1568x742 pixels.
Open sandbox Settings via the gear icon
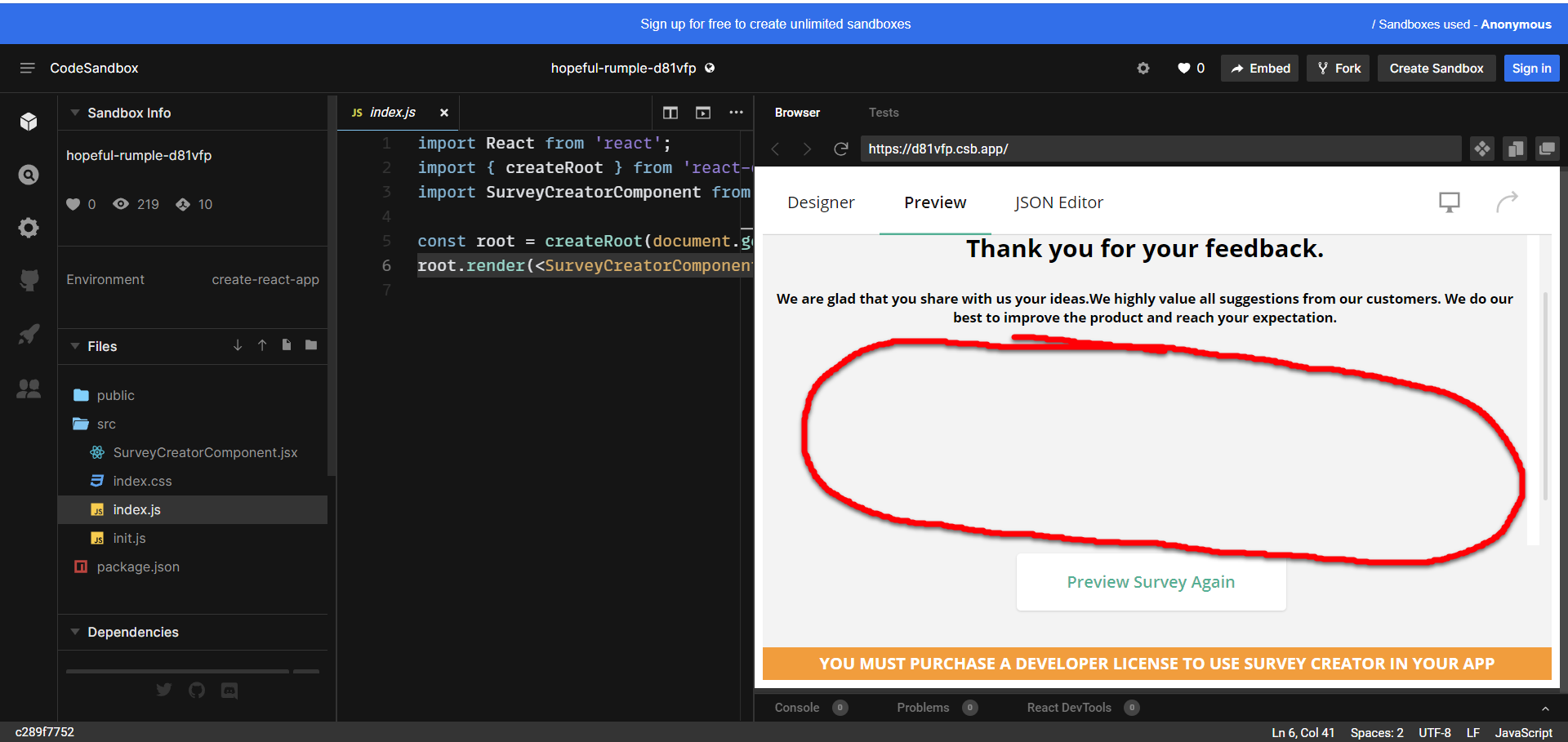point(29,228)
